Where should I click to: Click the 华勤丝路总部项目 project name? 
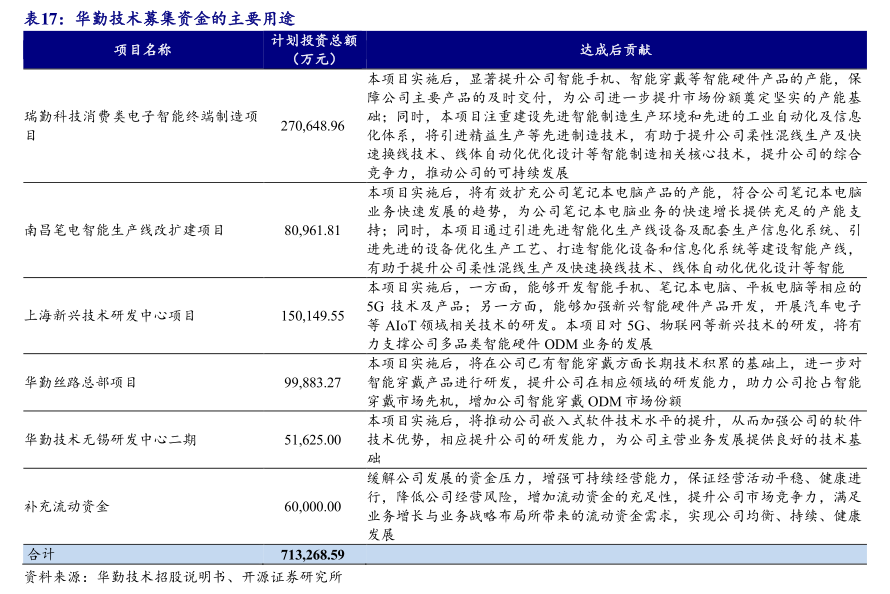[81, 382]
